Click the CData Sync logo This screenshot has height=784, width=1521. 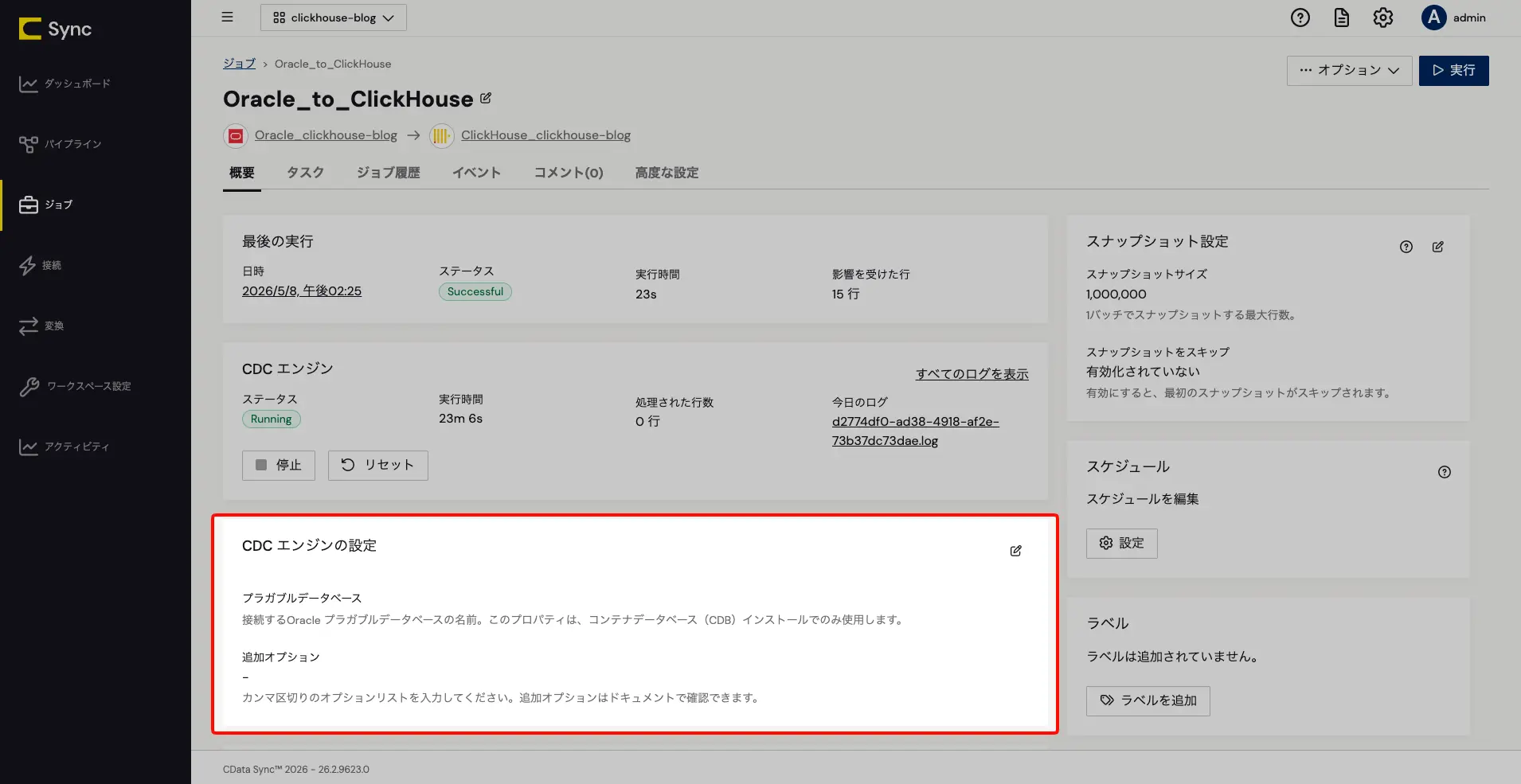(x=55, y=29)
